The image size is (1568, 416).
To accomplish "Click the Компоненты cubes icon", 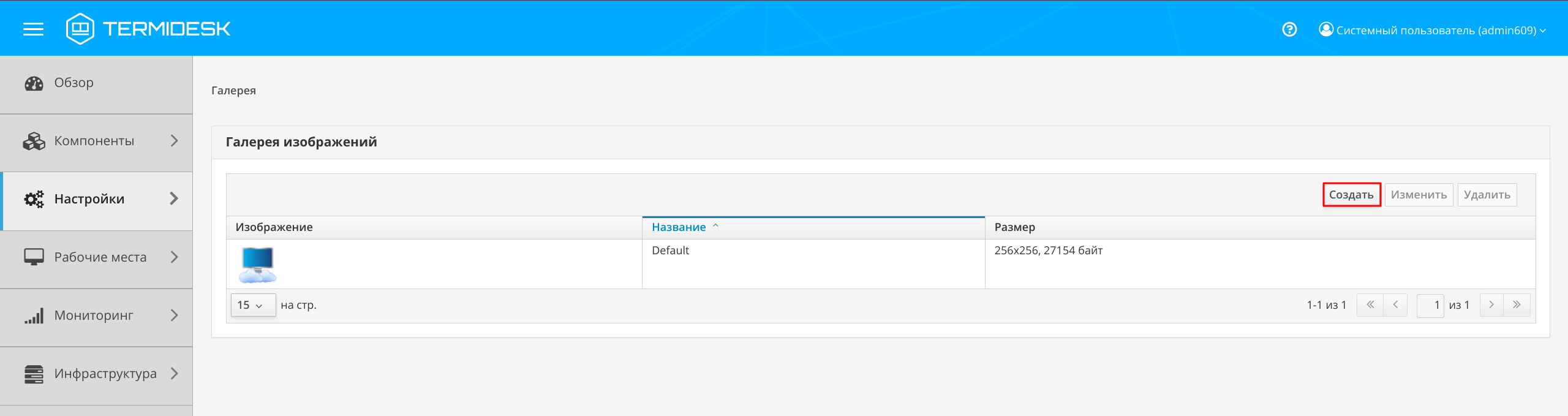I will coord(34,141).
